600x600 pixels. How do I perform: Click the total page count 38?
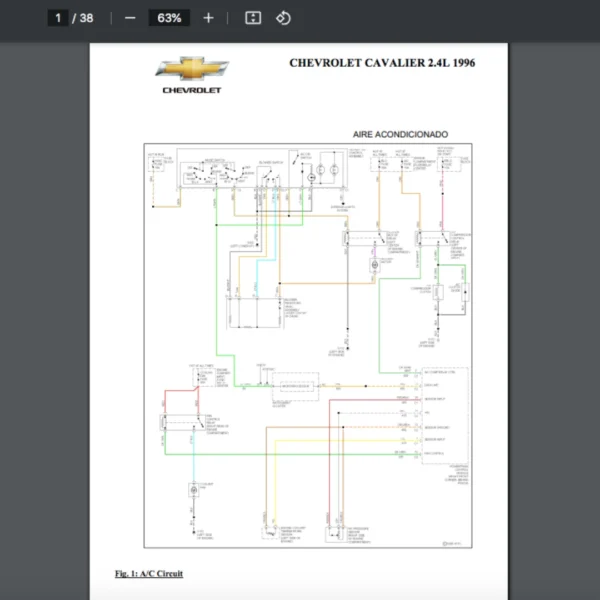click(87, 18)
